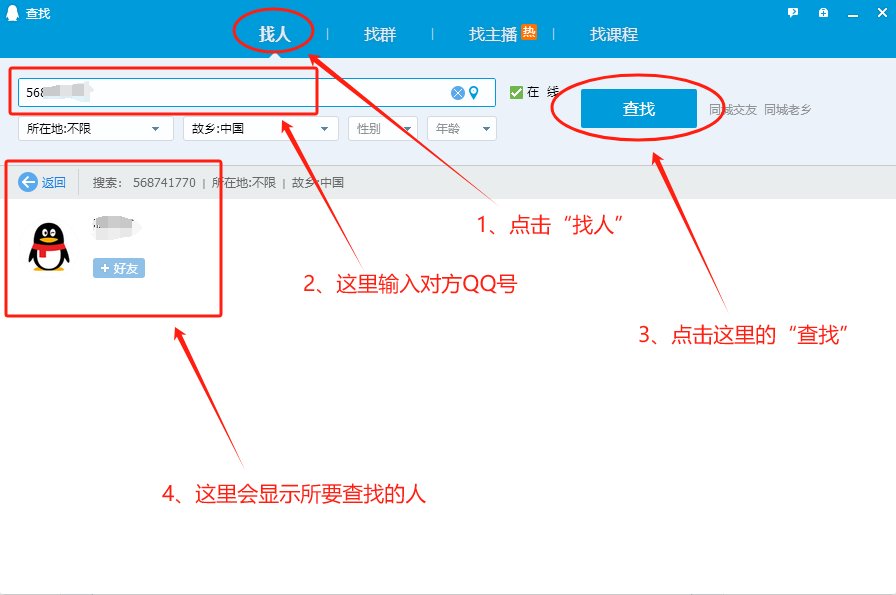Open the app box icon next to minimize
This screenshot has height=595, width=896.
(x=823, y=12)
